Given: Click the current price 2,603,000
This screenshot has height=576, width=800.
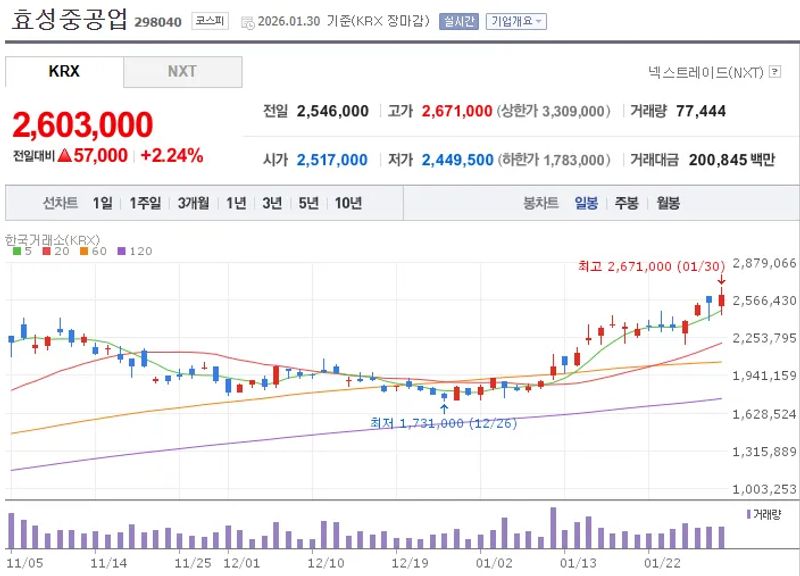Looking at the screenshot, I should [83, 124].
